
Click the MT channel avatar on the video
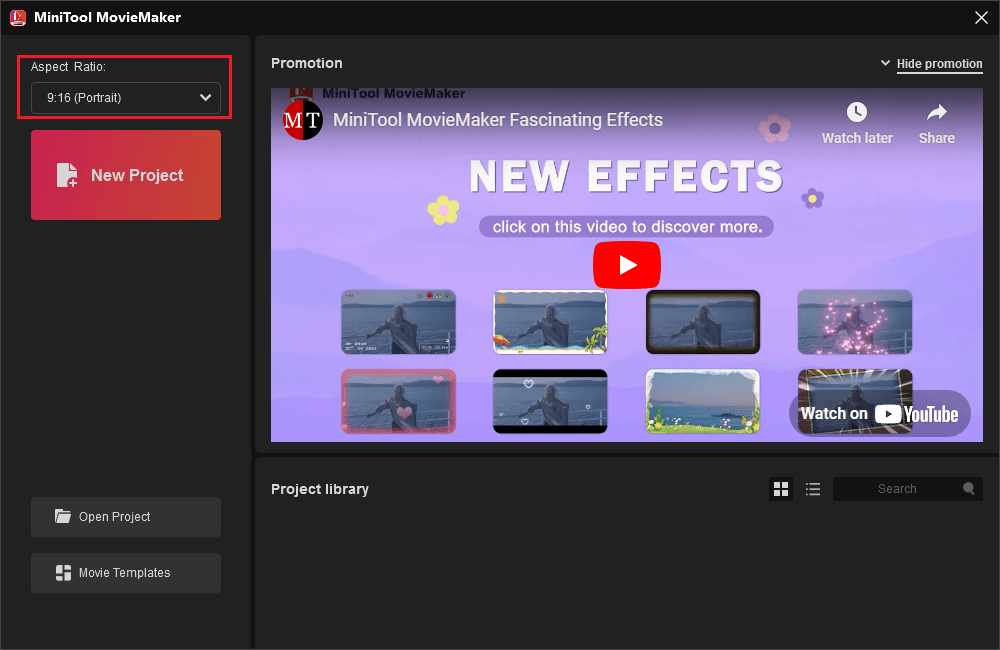click(x=302, y=120)
